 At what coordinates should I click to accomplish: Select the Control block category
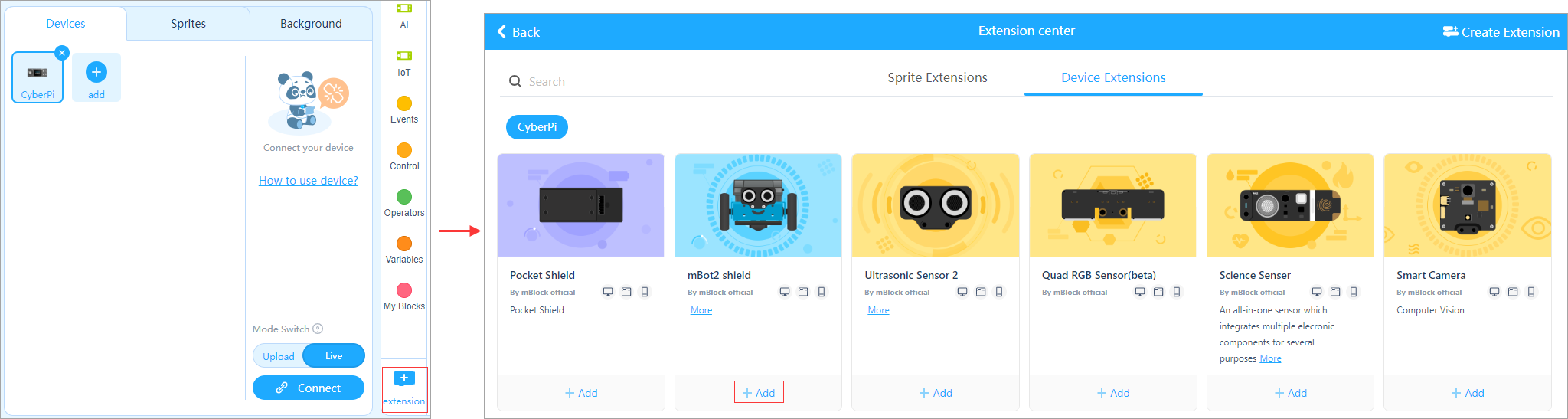click(x=404, y=156)
